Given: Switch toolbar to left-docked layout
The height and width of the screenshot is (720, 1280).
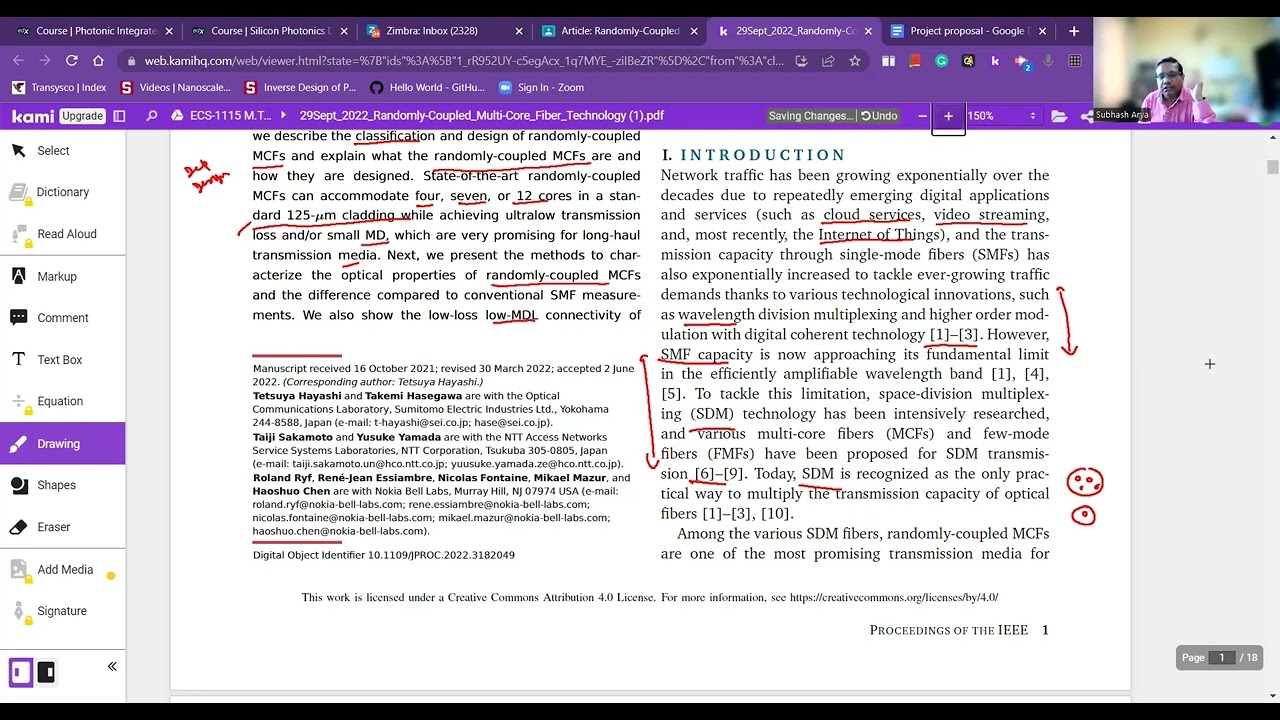Looking at the screenshot, I should point(20,672).
